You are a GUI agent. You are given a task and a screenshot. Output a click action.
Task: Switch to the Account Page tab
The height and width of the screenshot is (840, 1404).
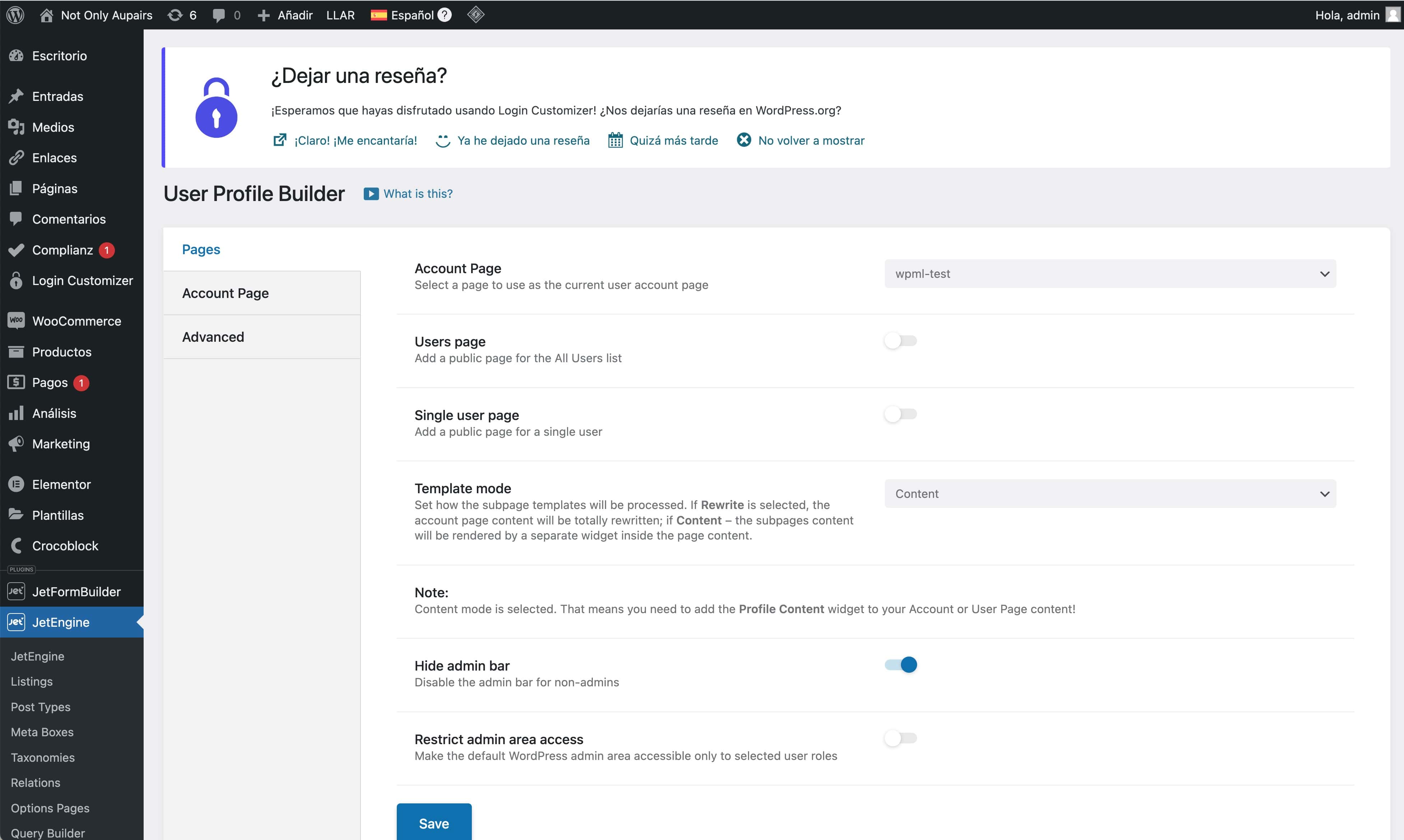pos(262,293)
